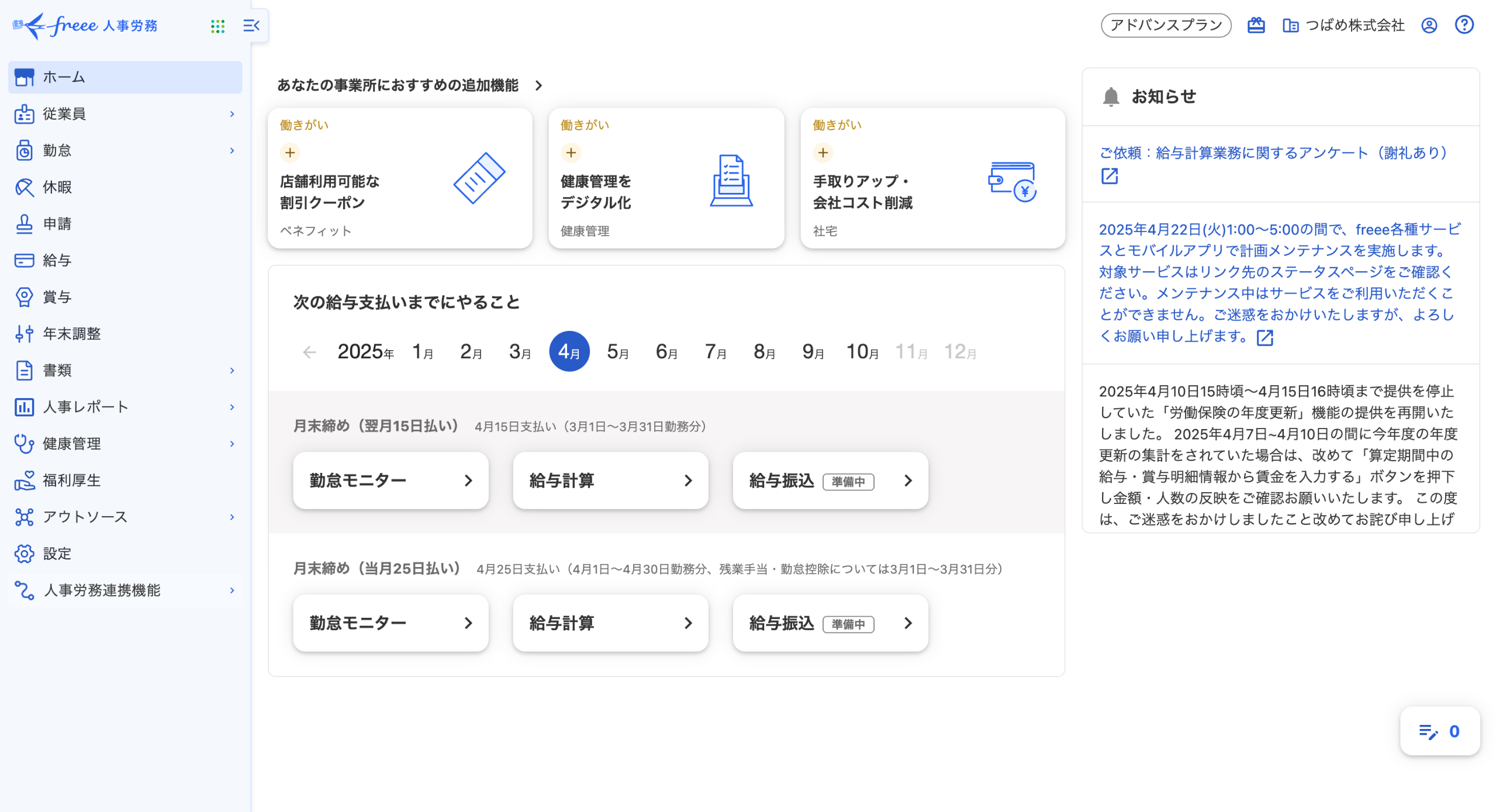
Task: Select the 5月 month tab
Action: pyautogui.click(x=617, y=352)
